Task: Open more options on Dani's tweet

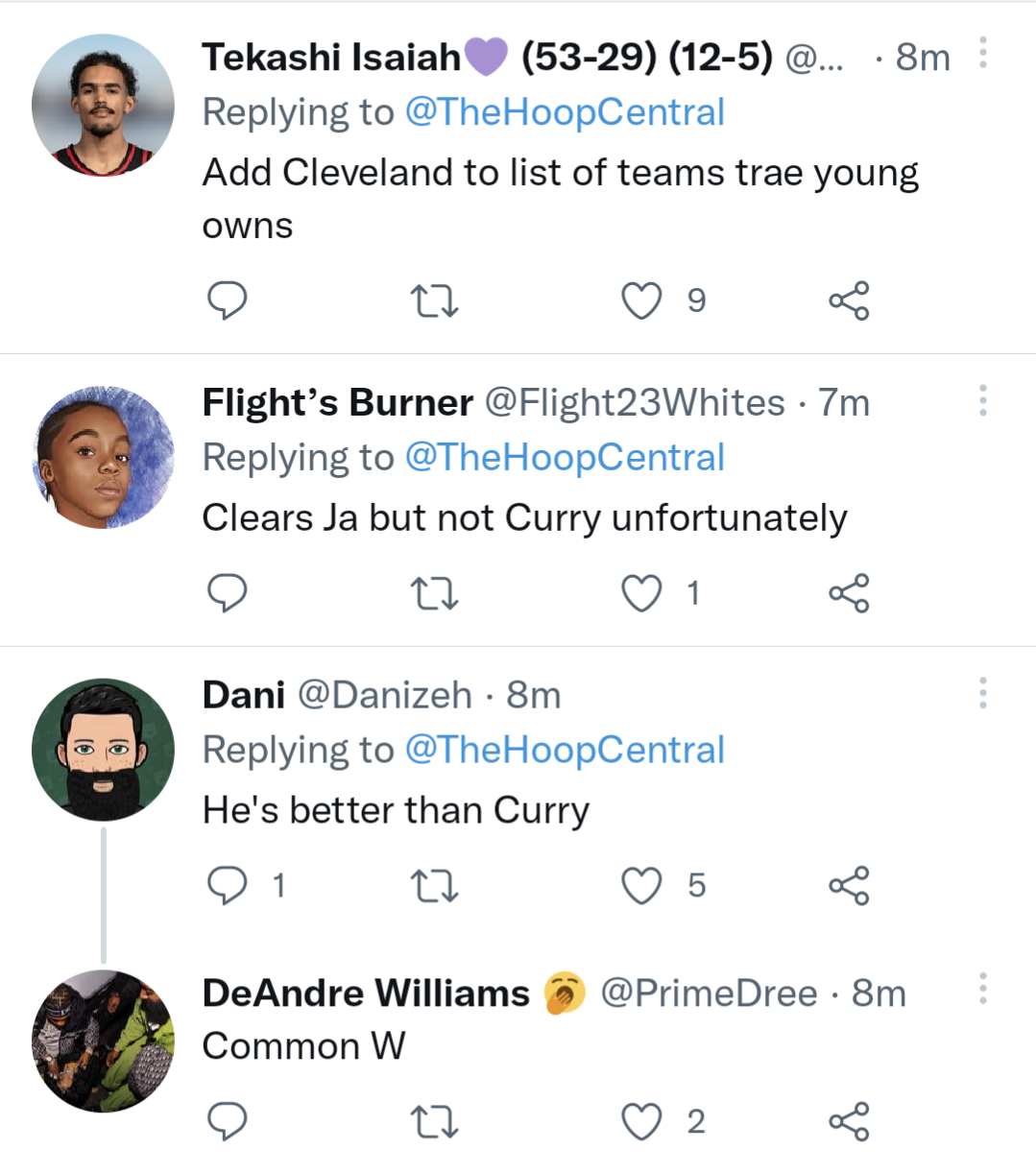Action: (982, 694)
